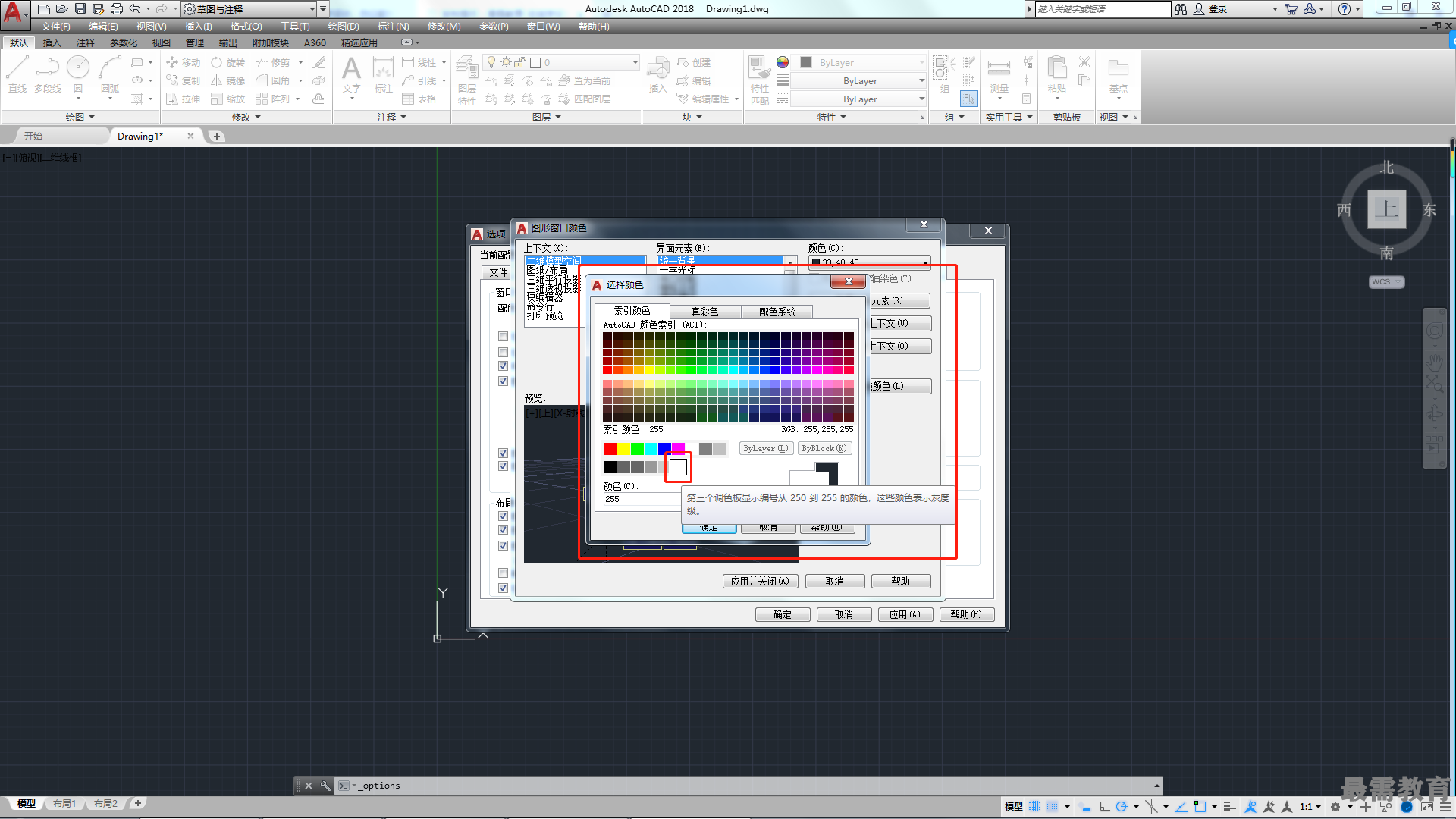
Task: Click the Plot/Print icon in quick access toolbar
Action: pyautogui.click(x=117, y=9)
